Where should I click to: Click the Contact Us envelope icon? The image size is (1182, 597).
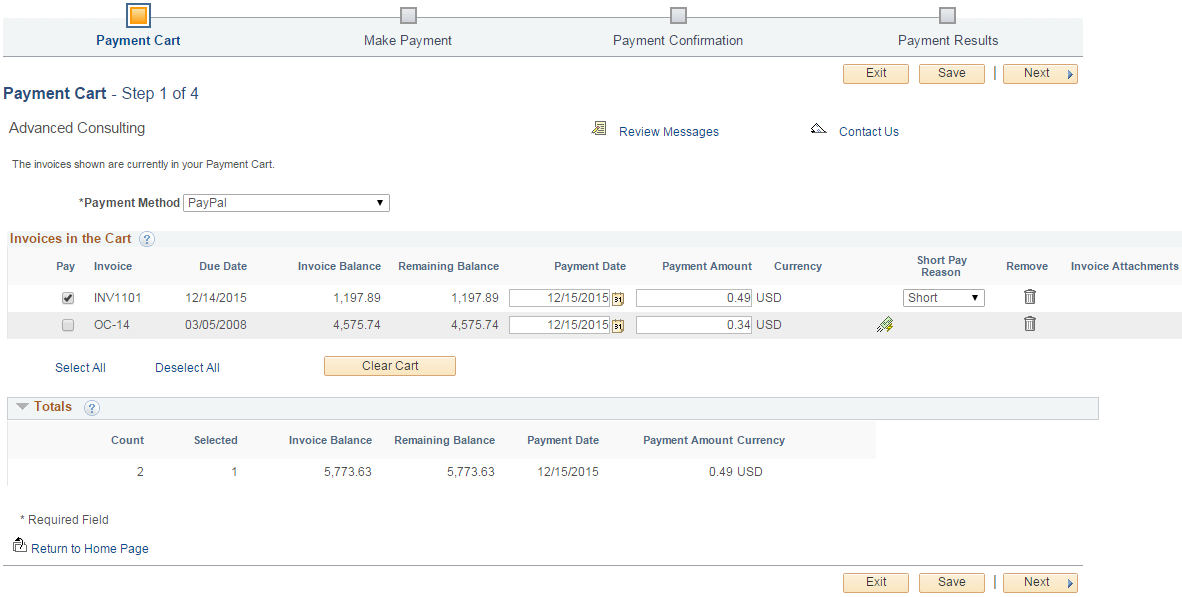(818, 129)
